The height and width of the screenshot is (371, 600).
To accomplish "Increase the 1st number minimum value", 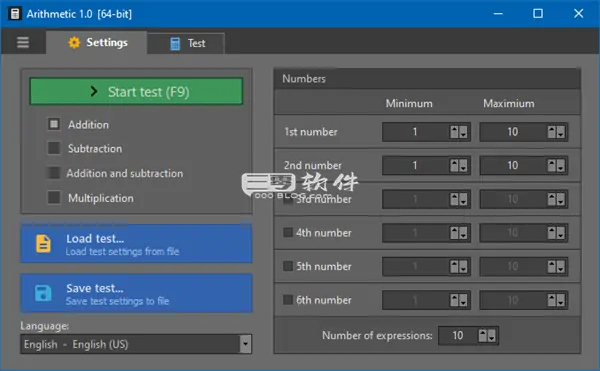I will (454, 132).
